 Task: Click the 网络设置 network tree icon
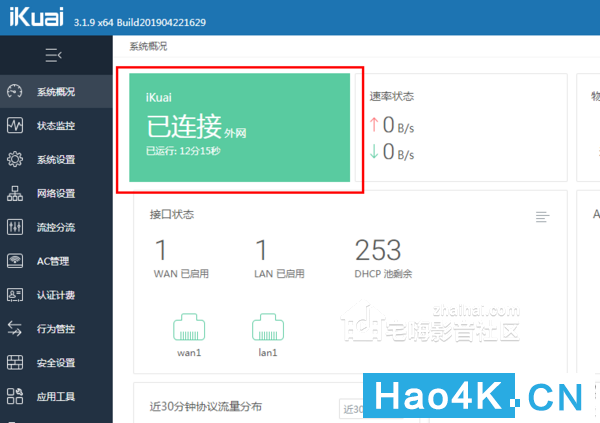15,193
